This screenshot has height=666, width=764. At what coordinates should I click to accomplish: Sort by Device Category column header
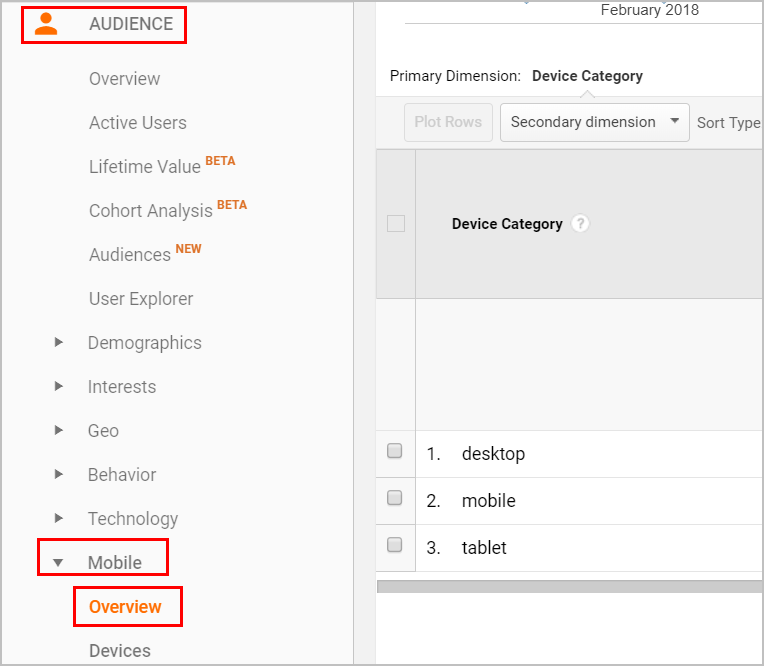tap(507, 224)
